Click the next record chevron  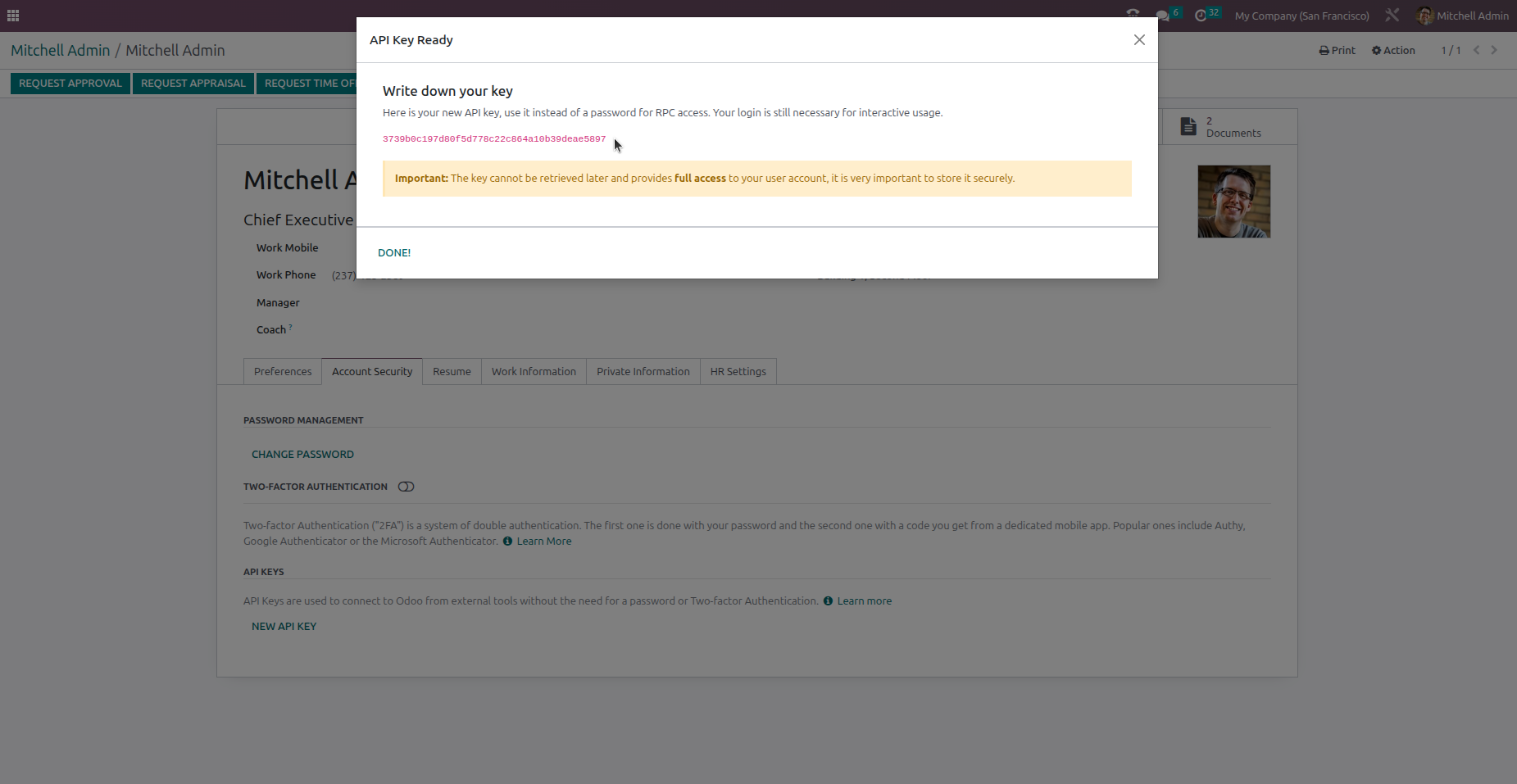point(1493,50)
